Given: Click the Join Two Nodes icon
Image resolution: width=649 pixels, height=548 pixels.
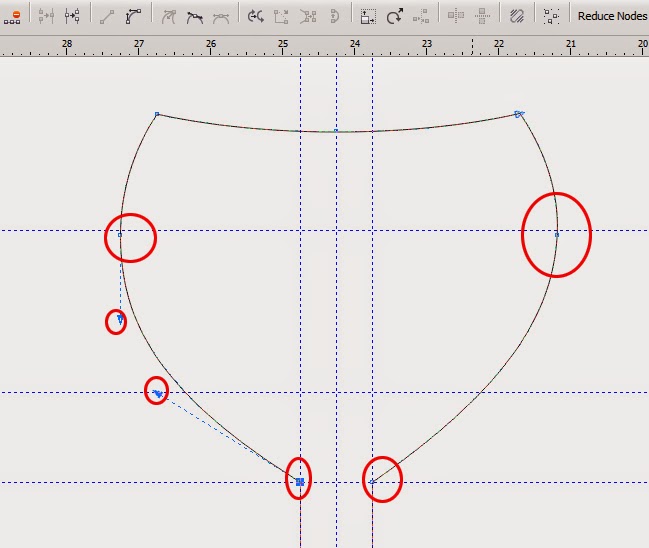Looking at the screenshot, I should [46, 16].
